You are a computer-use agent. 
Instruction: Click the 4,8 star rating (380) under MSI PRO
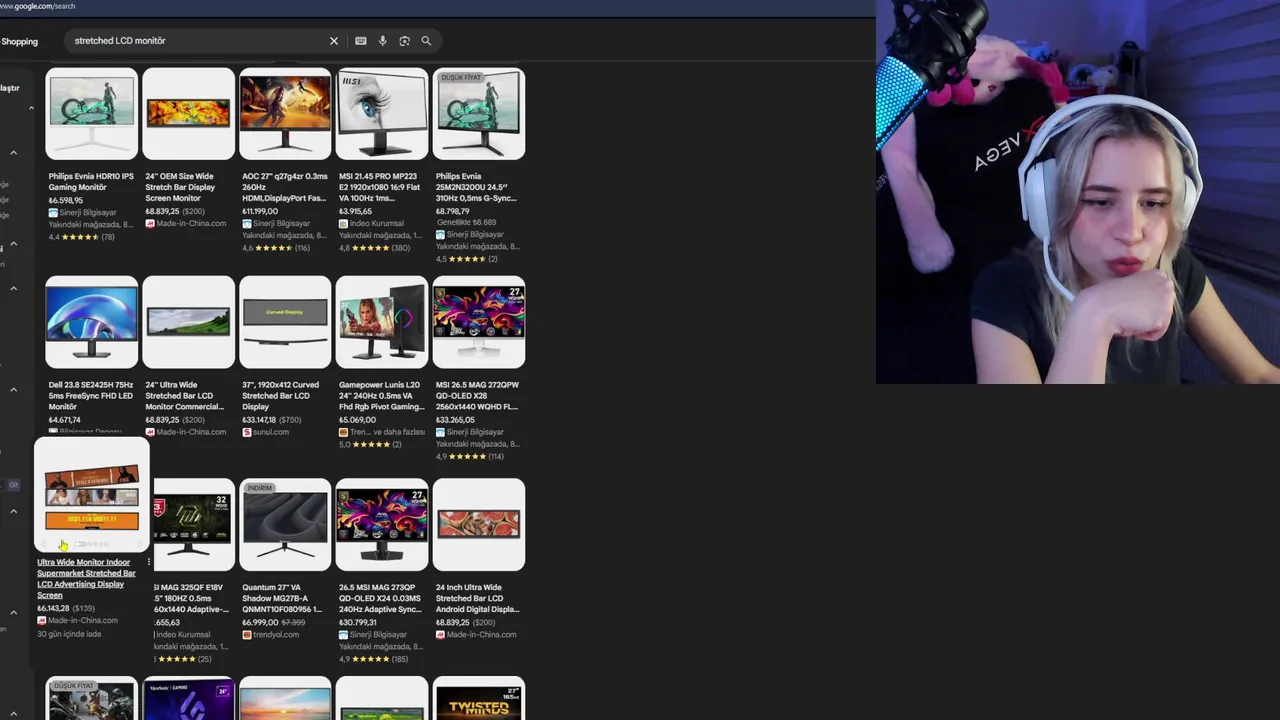pyautogui.click(x=374, y=247)
